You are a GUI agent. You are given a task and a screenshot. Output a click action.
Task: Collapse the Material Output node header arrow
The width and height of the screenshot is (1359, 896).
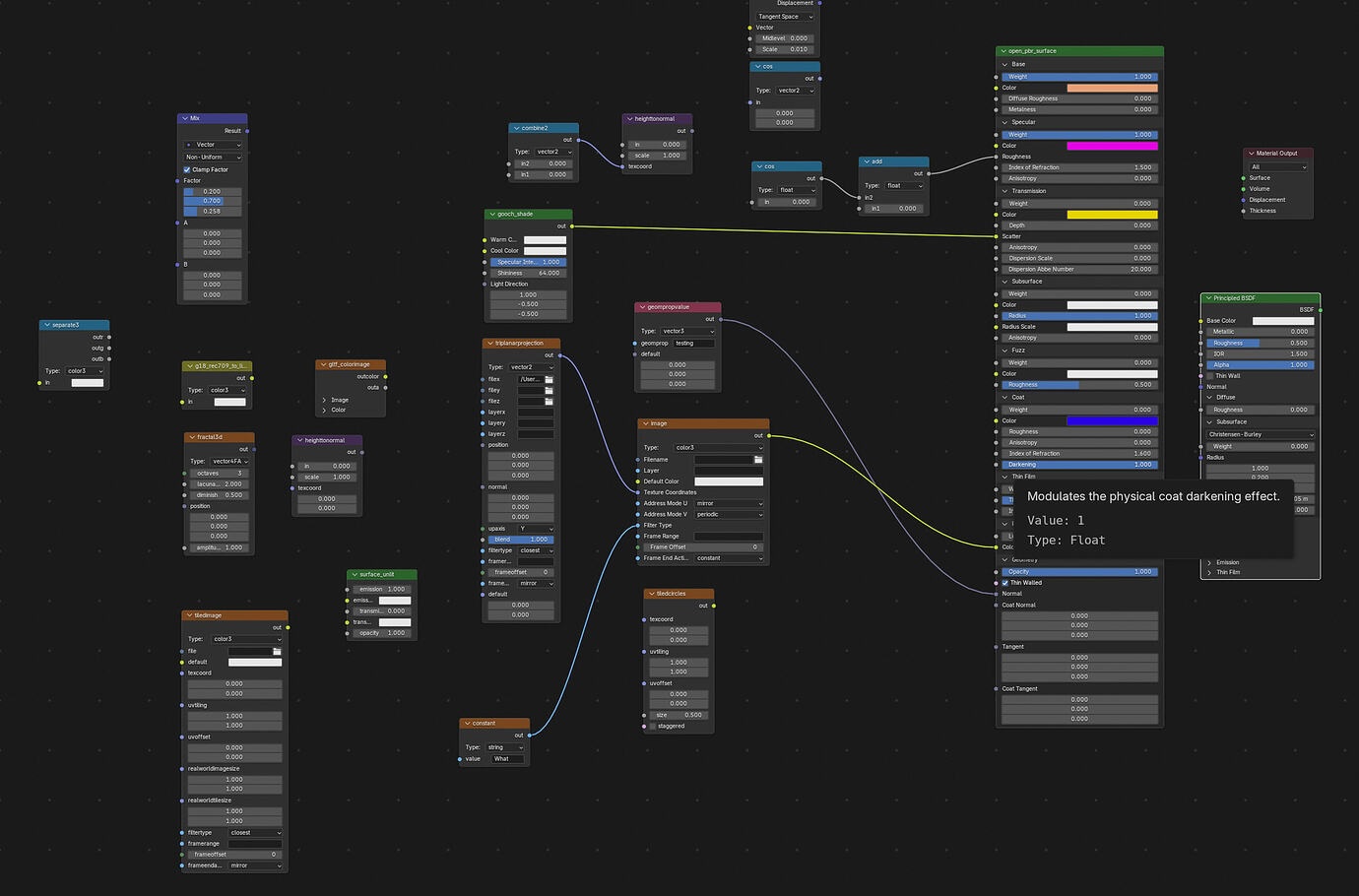click(1252, 154)
